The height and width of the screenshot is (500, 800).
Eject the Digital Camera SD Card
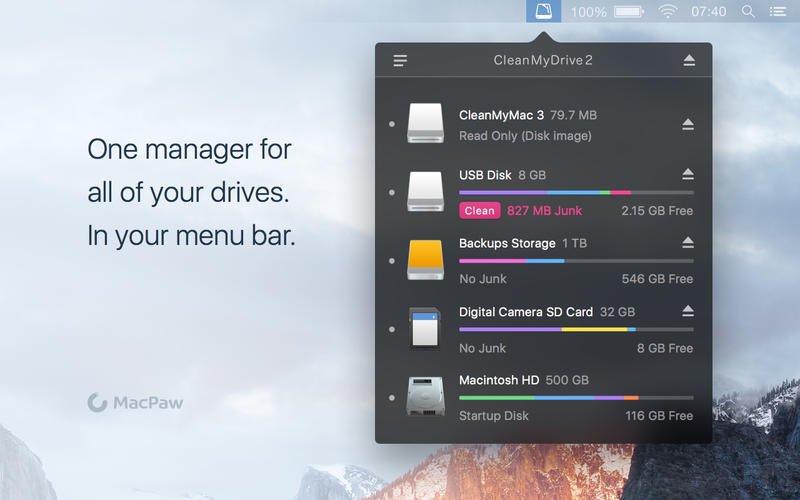(688, 311)
